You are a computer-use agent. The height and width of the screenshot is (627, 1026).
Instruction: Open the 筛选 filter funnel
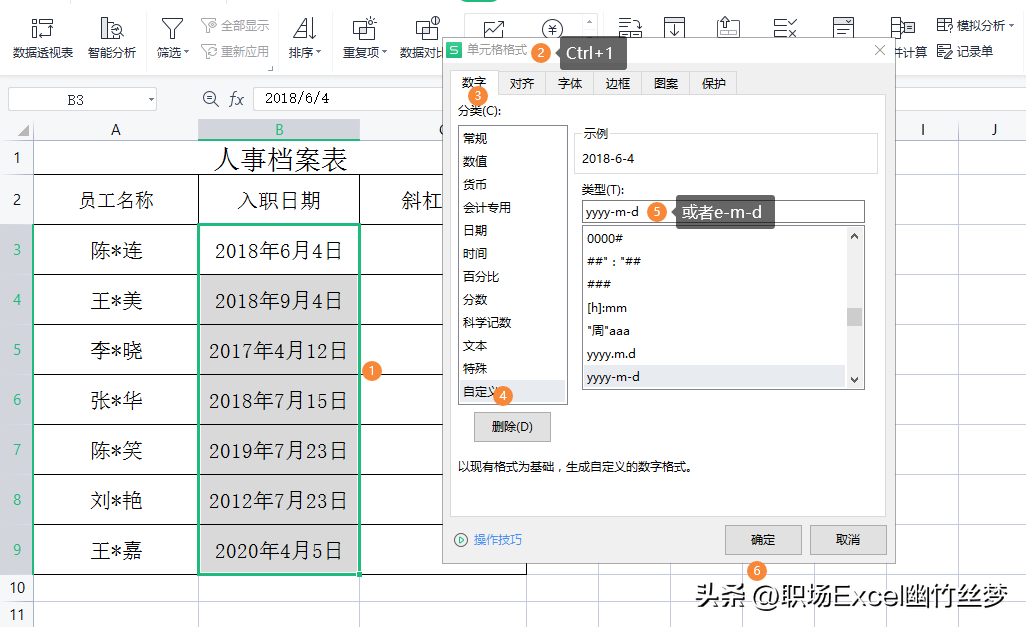(172, 38)
